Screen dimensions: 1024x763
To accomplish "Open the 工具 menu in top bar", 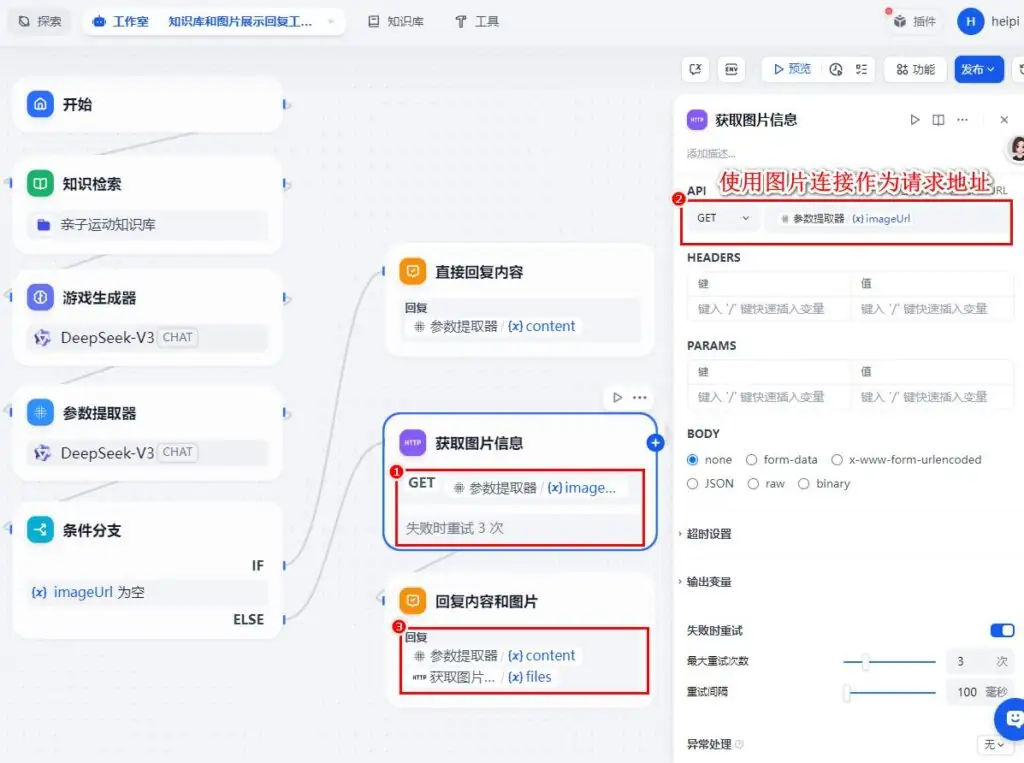I will (x=477, y=20).
